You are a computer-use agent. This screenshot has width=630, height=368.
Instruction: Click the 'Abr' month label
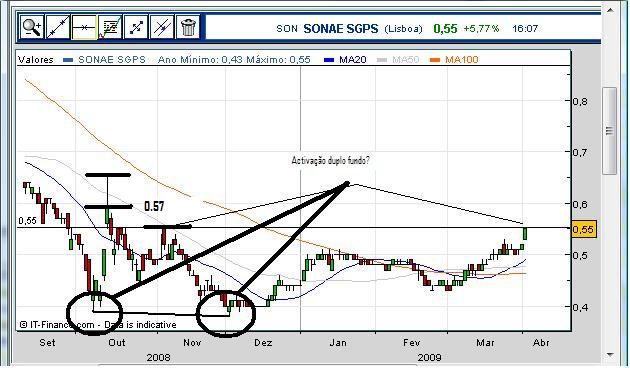[x=541, y=343]
